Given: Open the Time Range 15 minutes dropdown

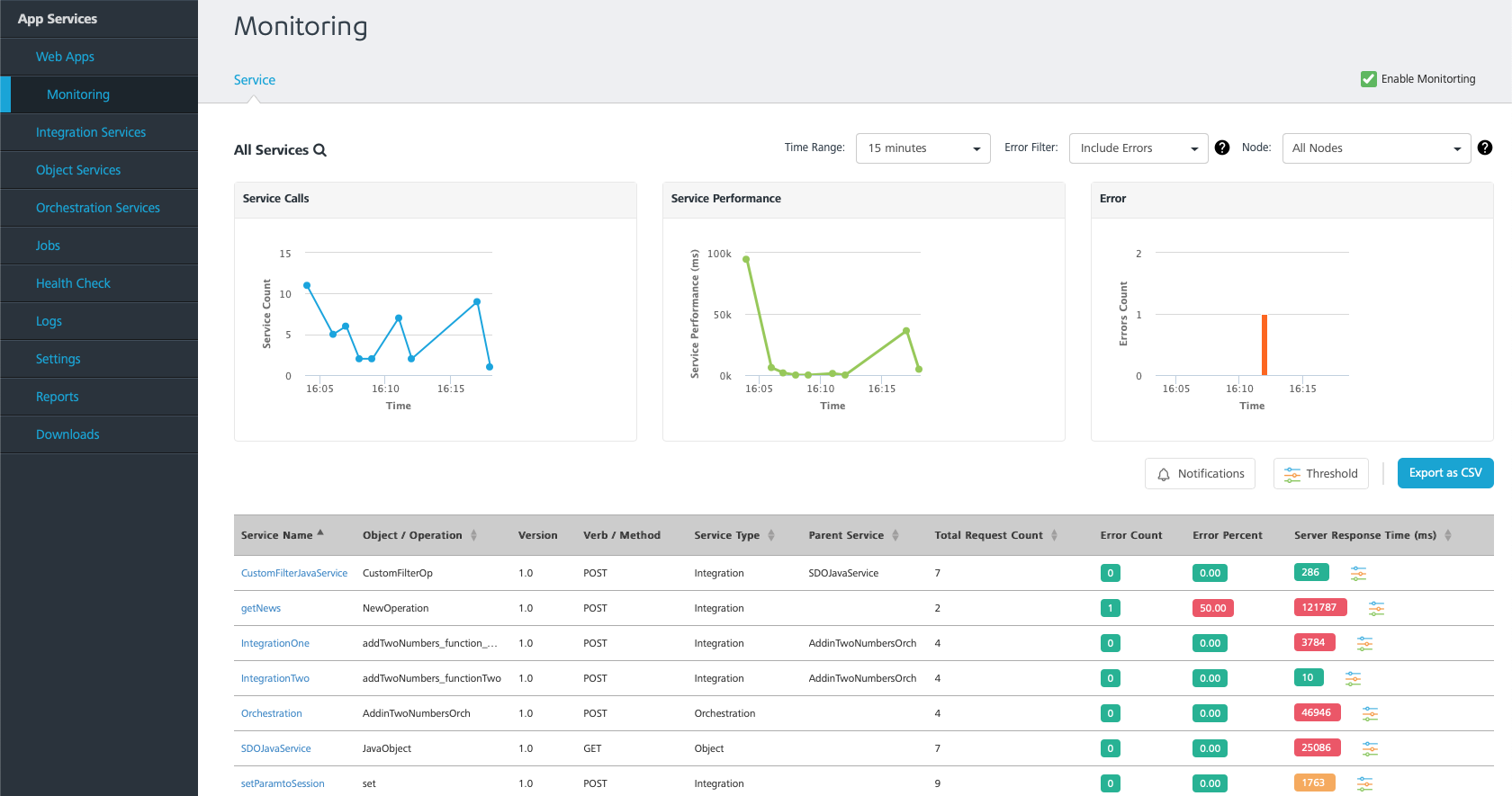Looking at the screenshot, I should [923, 148].
